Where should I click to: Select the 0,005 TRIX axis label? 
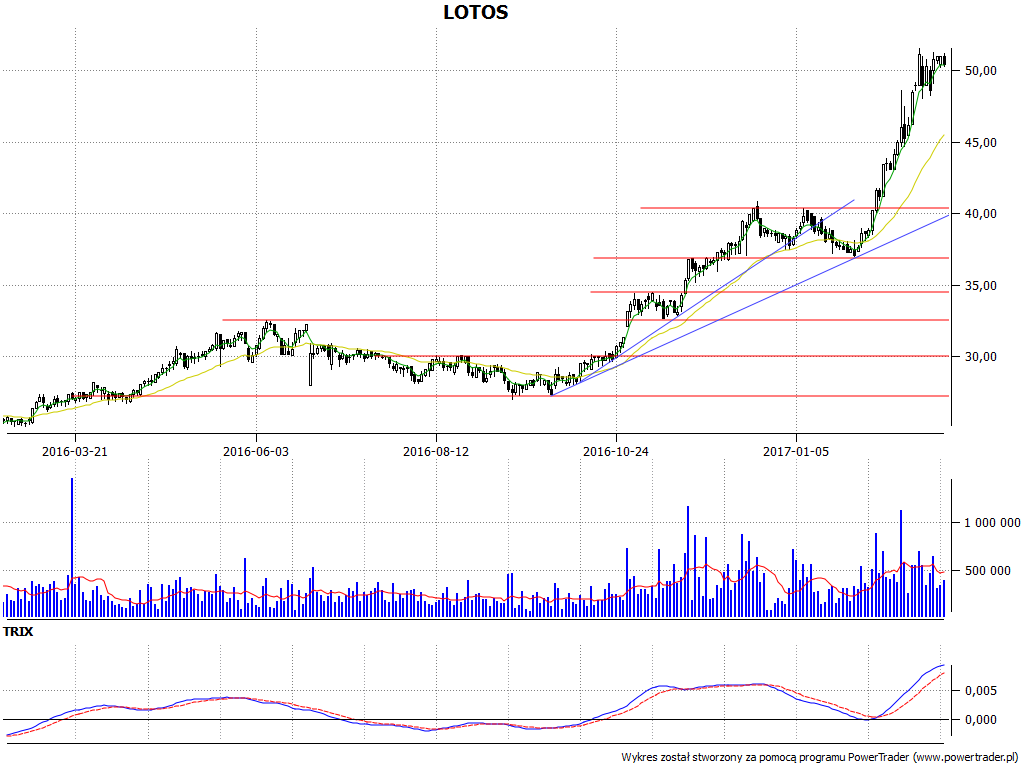(x=981, y=691)
